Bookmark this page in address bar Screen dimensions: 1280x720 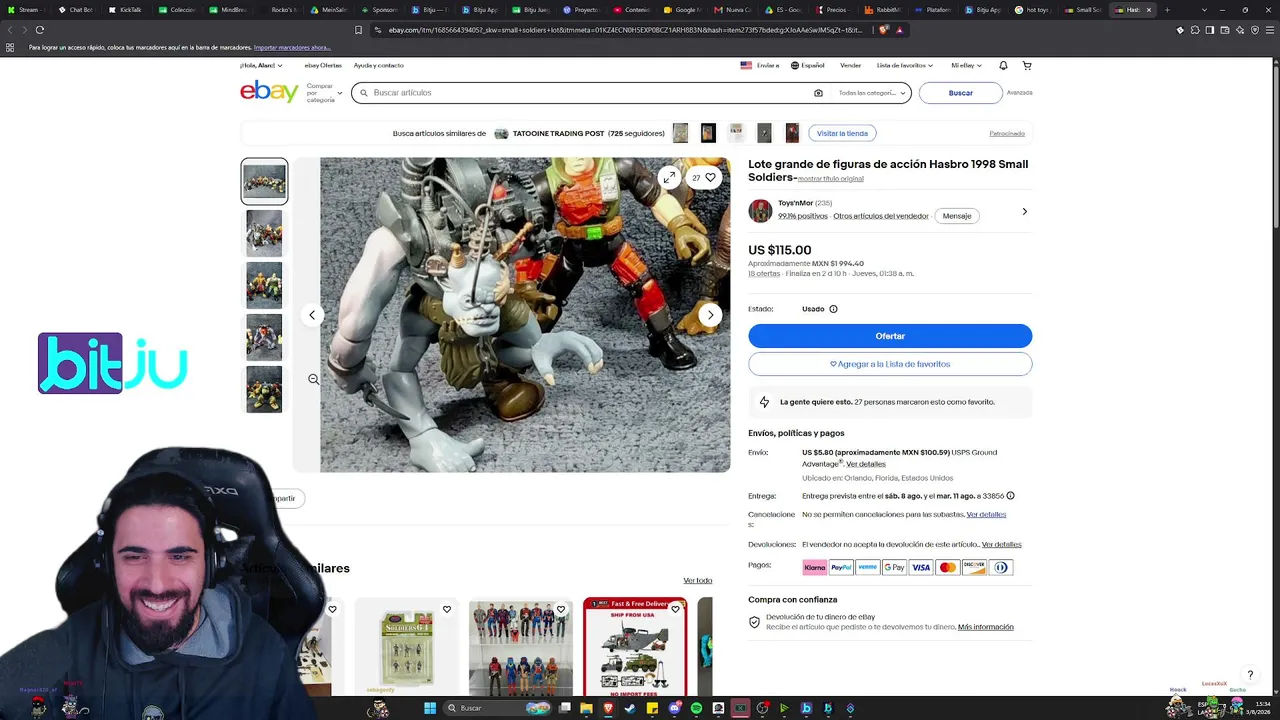(x=359, y=30)
